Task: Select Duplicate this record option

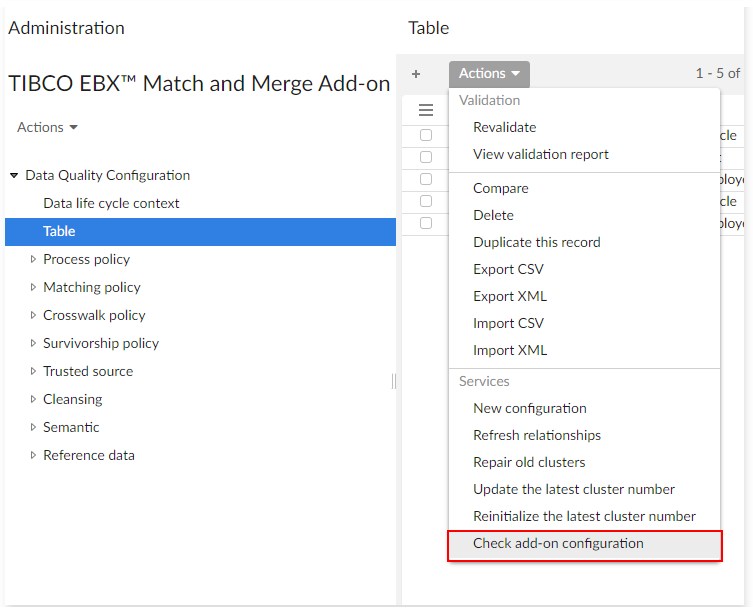Action: tap(536, 242)
